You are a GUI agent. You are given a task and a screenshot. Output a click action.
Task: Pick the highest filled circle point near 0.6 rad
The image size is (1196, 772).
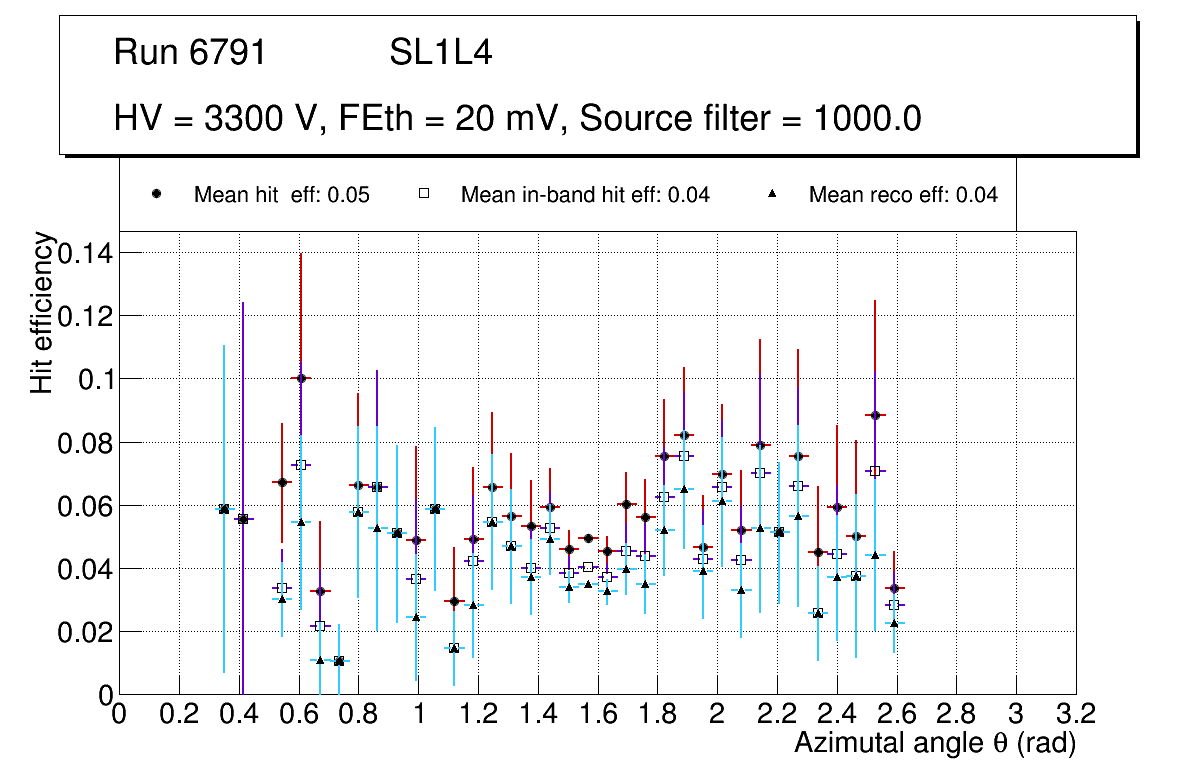click(300, 378)
